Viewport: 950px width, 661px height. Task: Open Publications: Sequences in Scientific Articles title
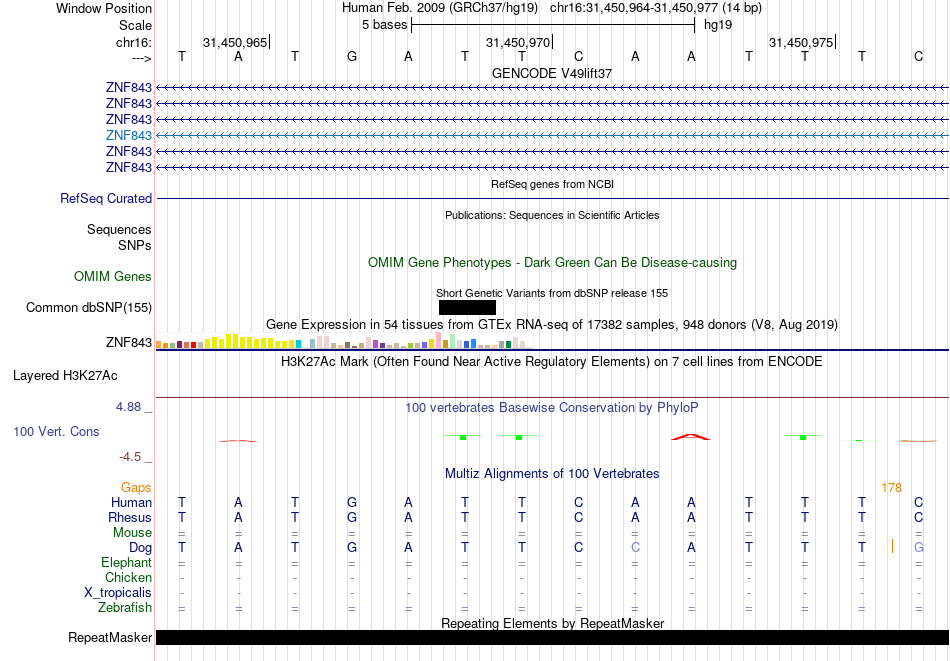(552, 215)
